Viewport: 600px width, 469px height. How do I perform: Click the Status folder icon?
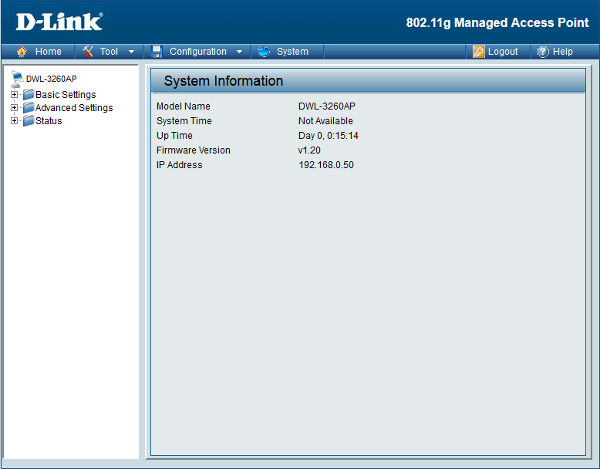28,121
